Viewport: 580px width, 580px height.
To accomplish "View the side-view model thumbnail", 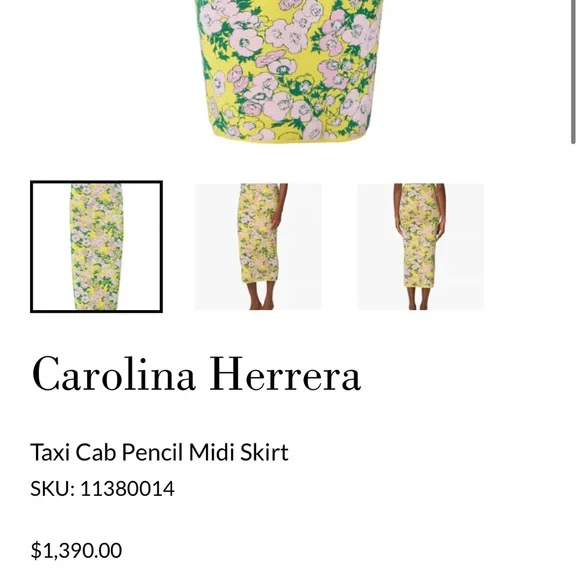I will pos(258,247).
